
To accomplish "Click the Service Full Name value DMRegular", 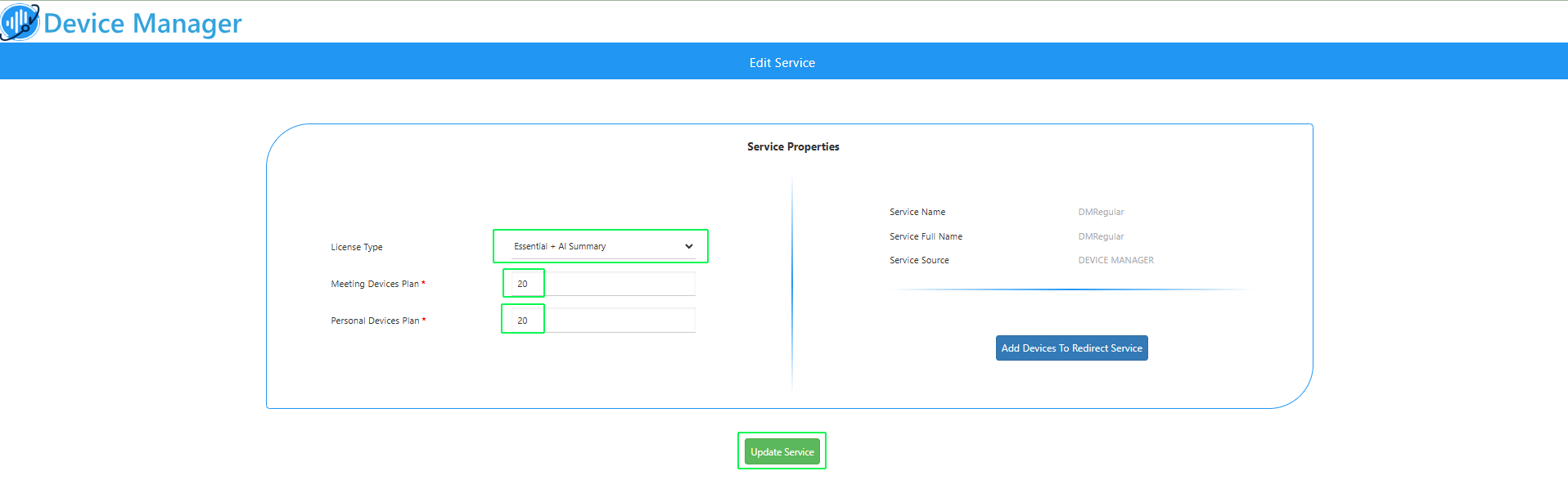I will point(1101,236).
